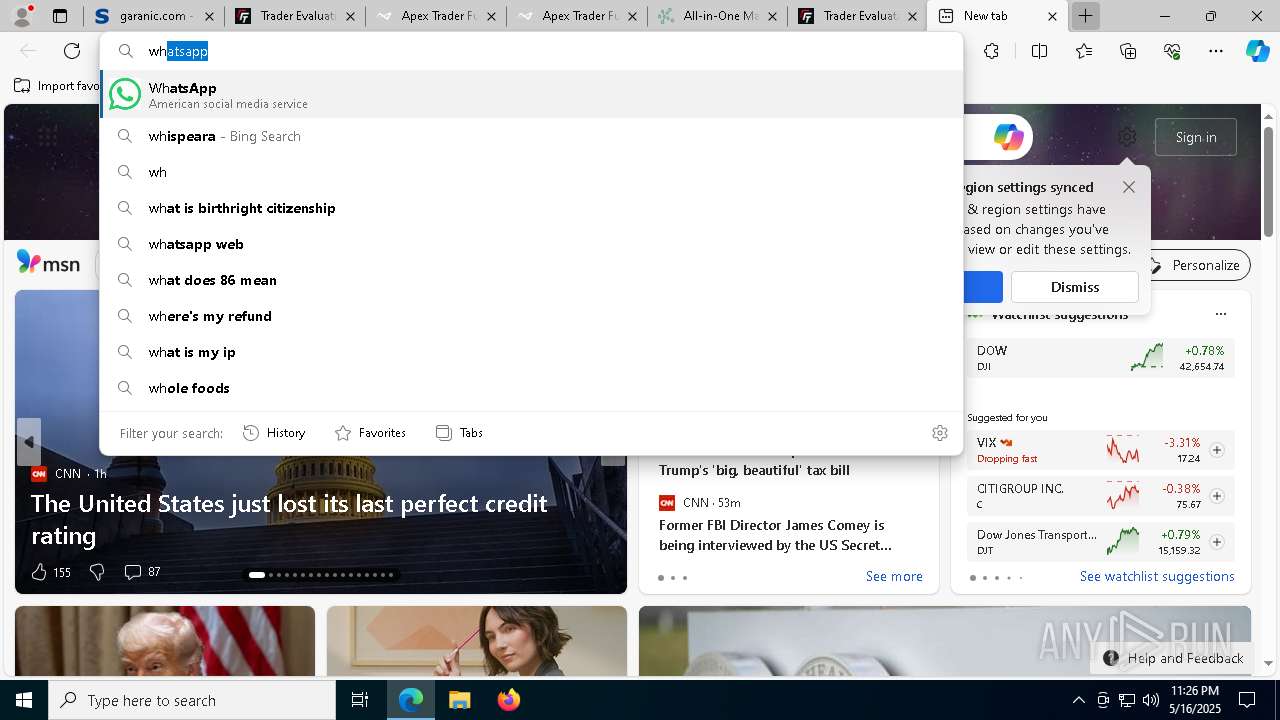The width and height of the screenshot is (1280, 720).
Task: Click the Copilot logo on new tab page
Action: point(1008,137)
